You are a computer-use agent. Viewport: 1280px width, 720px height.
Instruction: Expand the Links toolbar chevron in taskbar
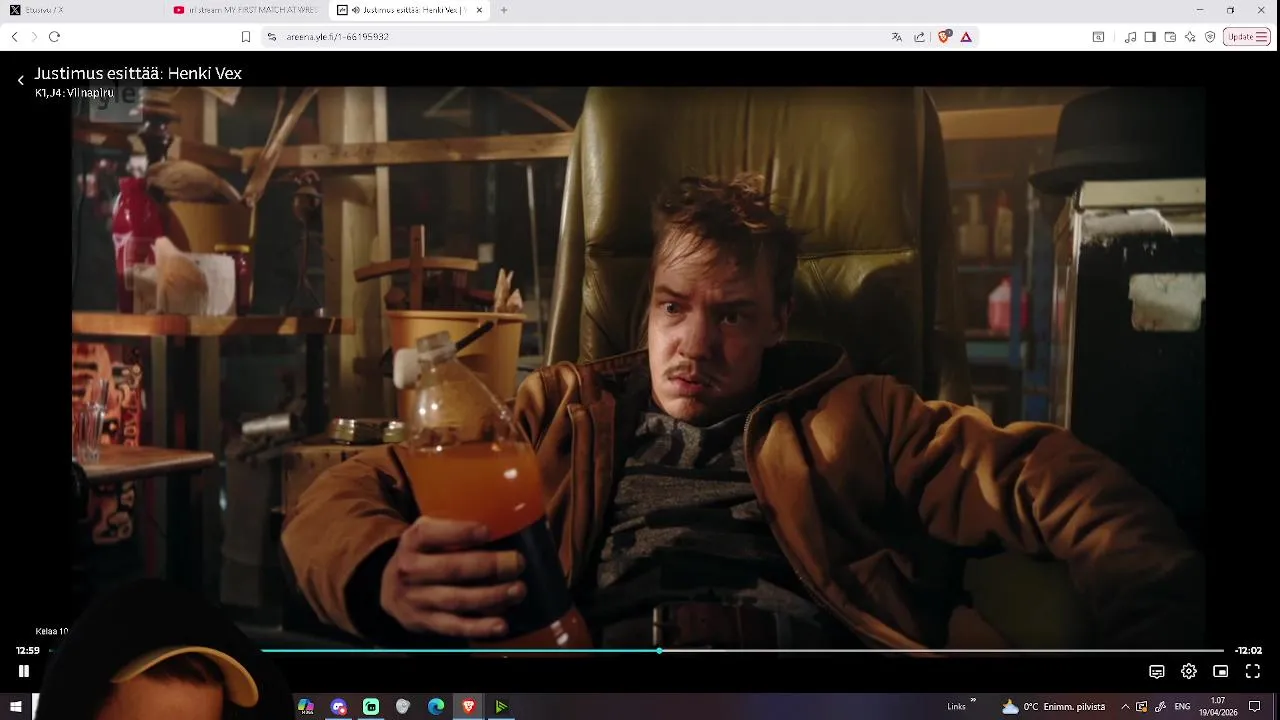click(x=973, y=702)
